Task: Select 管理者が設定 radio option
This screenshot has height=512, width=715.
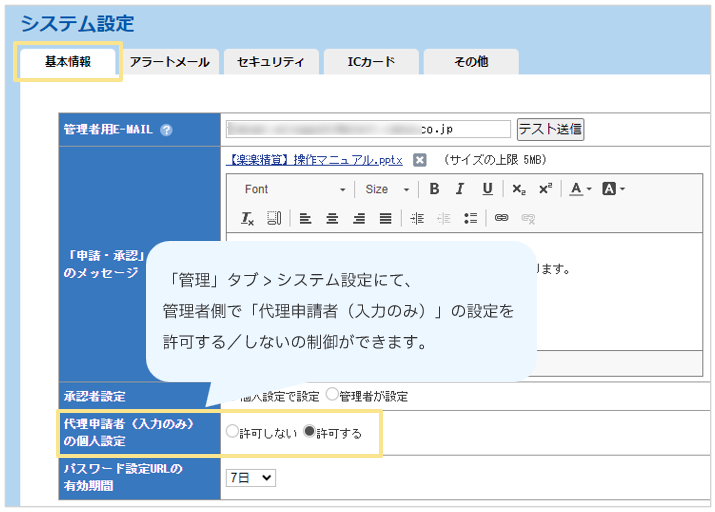Action: (332, 395)
